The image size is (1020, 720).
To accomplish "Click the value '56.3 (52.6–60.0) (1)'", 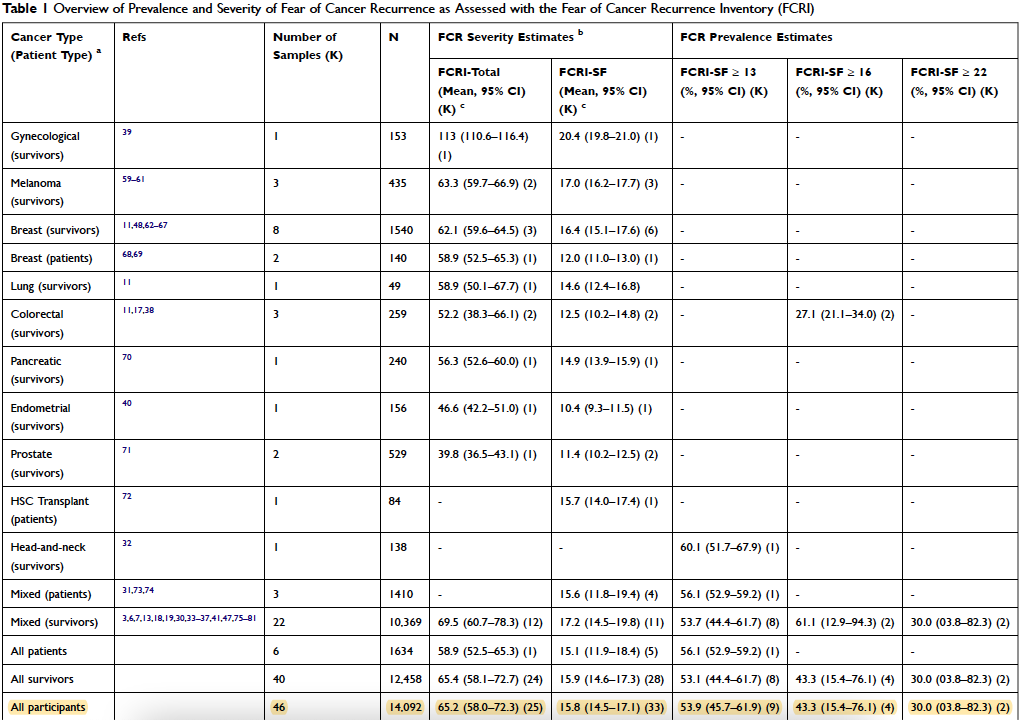I will click(x=487, y=361).
